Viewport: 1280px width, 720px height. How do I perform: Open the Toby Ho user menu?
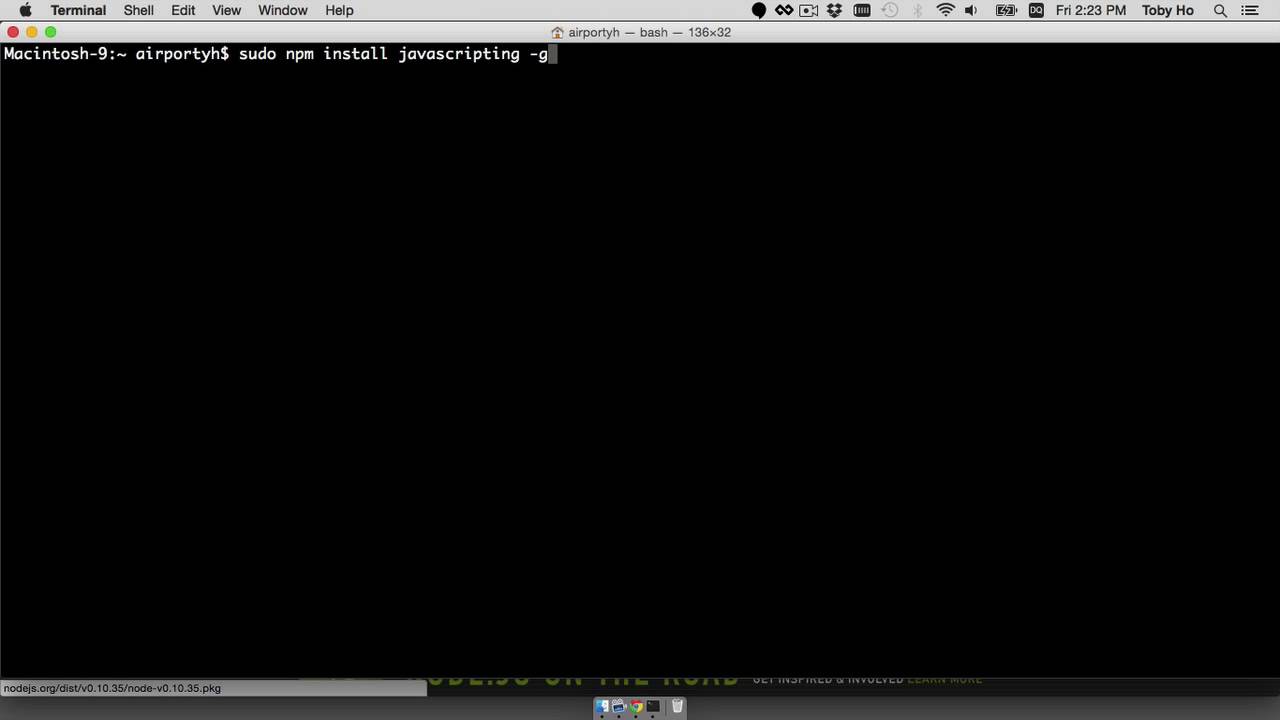point(1168,10)
